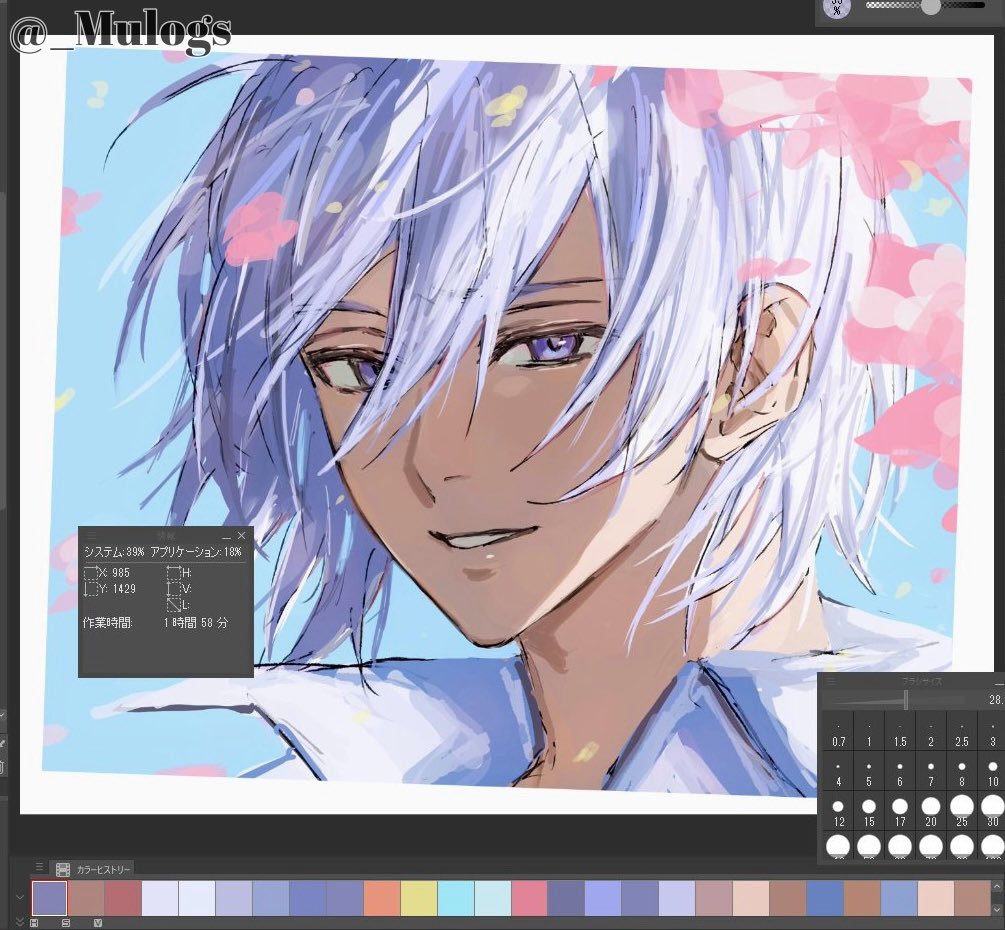
Task: Select the 2 brush size preset
Action: (x=931, y=731)
